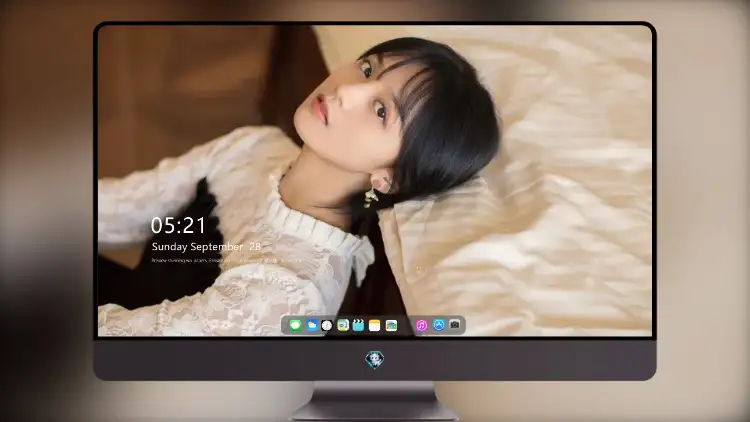Open the green-yellow chat bubble app icon
This screenshot has height=422, width=750.
[343, 325]
